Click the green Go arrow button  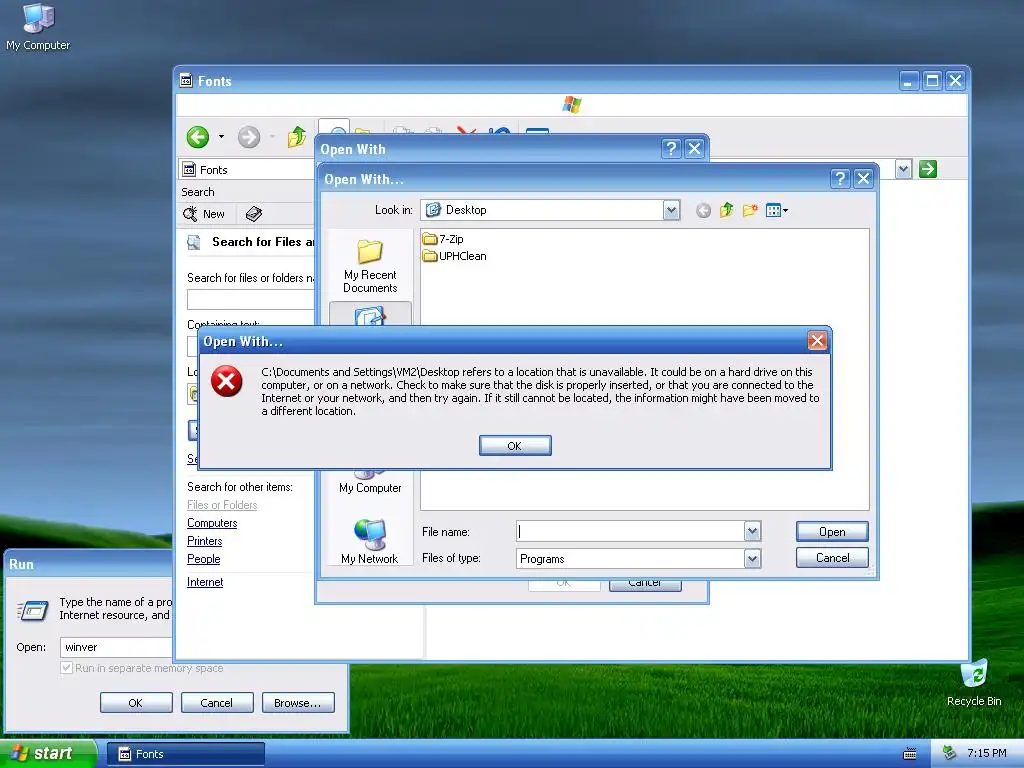pos(927,169)
